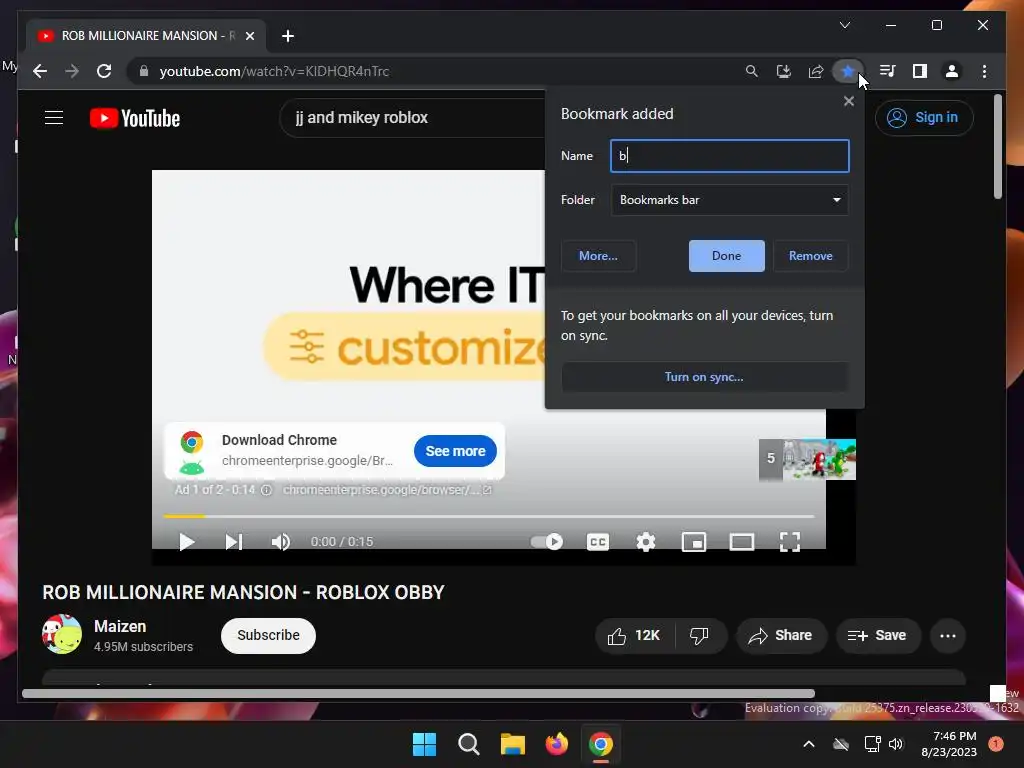
Task: Enable theater mode
Action: [x=742, y=542]
